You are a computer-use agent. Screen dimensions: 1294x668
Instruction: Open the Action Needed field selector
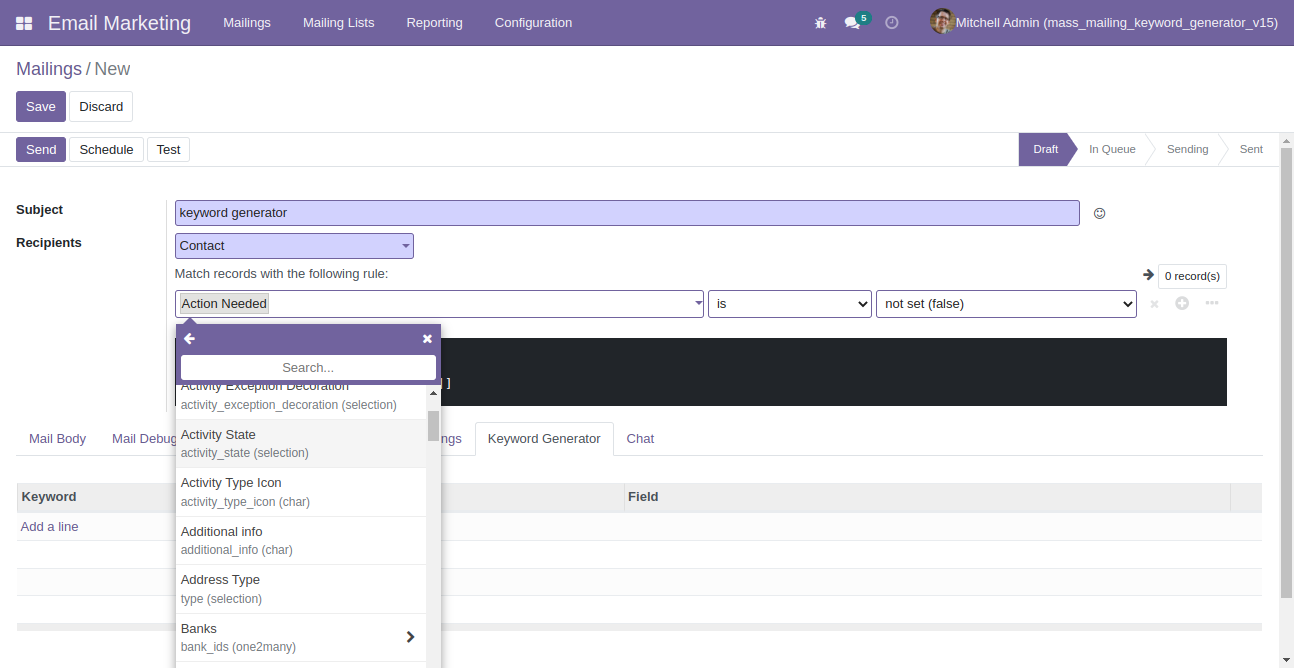coord(439,304)
